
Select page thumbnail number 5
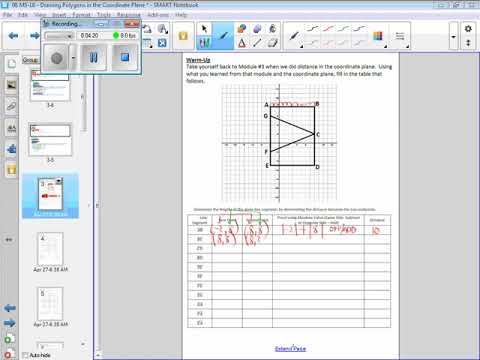point(50,304)
